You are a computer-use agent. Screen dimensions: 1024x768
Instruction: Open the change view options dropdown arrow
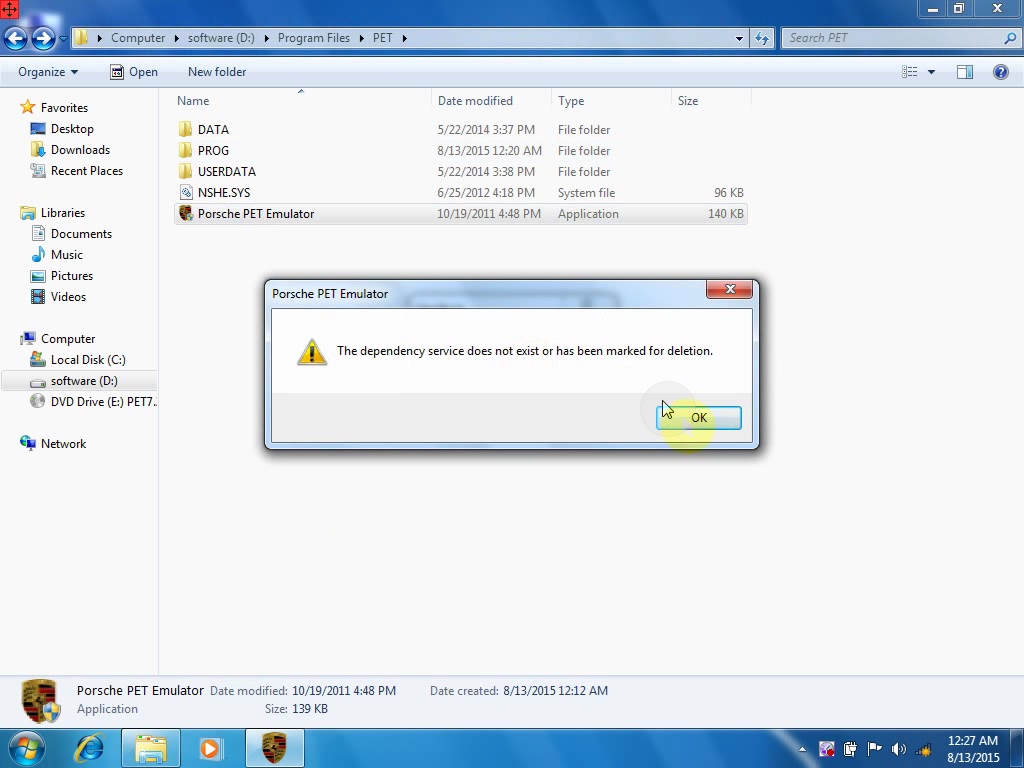coord(931,72)
